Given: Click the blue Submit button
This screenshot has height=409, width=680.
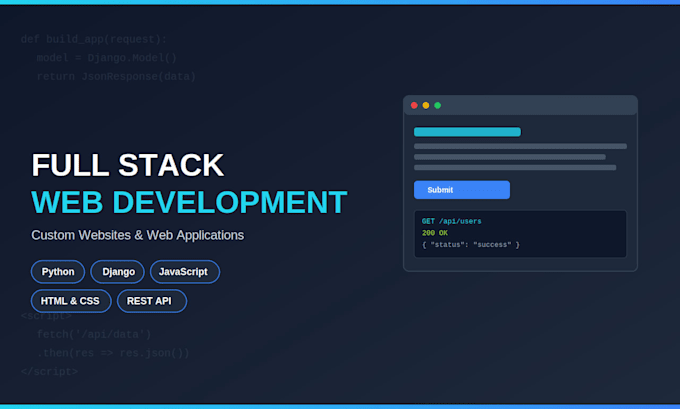Looking at the screenshot, I should (462, 190).
